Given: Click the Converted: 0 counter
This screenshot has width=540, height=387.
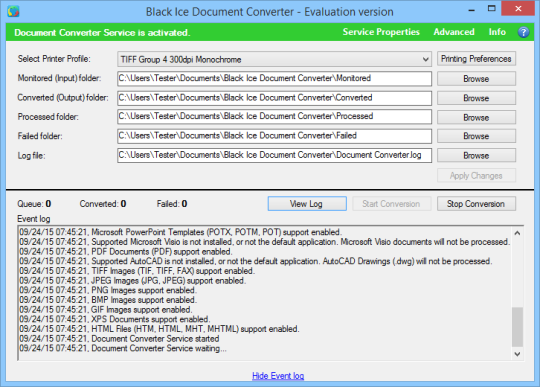Looking at the screenshot, I should [x=103, y=204].
